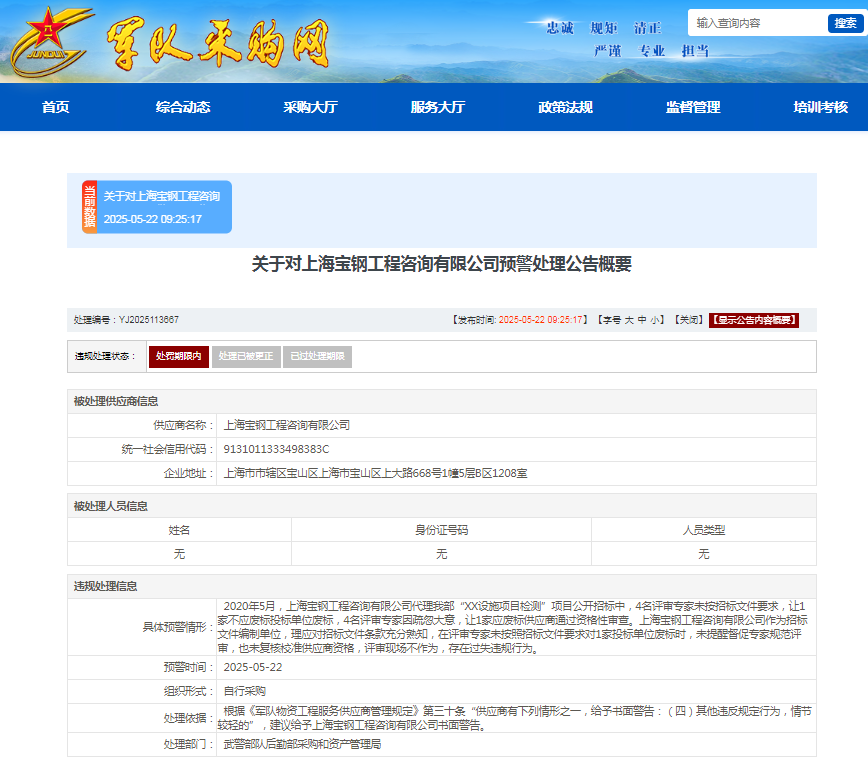Click the orange 当前数据 label
This screenshot has height=773, width=868.
[90, 207]
